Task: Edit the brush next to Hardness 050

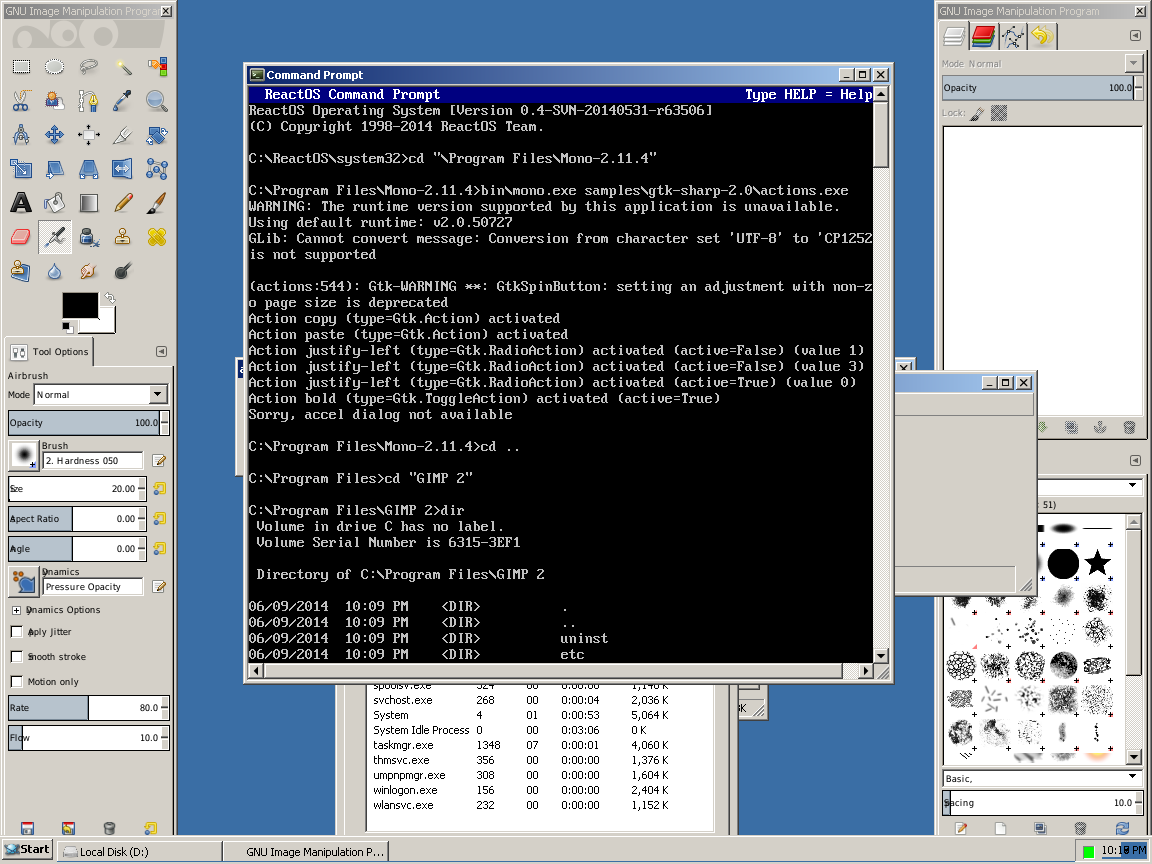Action: pos(159,461)
